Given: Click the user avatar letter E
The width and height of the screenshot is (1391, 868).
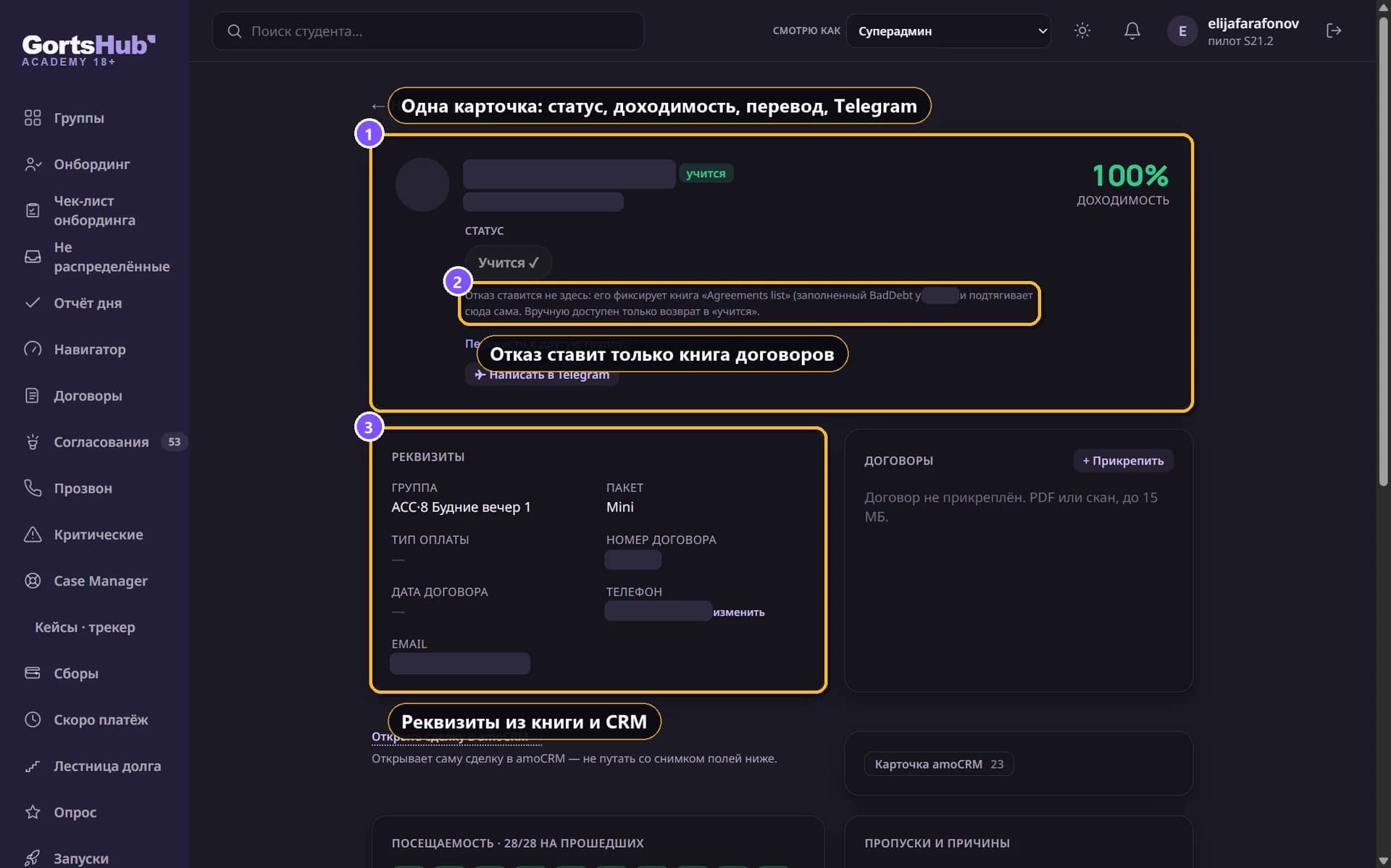Looking at the screenshot, I should point(1182,31).
